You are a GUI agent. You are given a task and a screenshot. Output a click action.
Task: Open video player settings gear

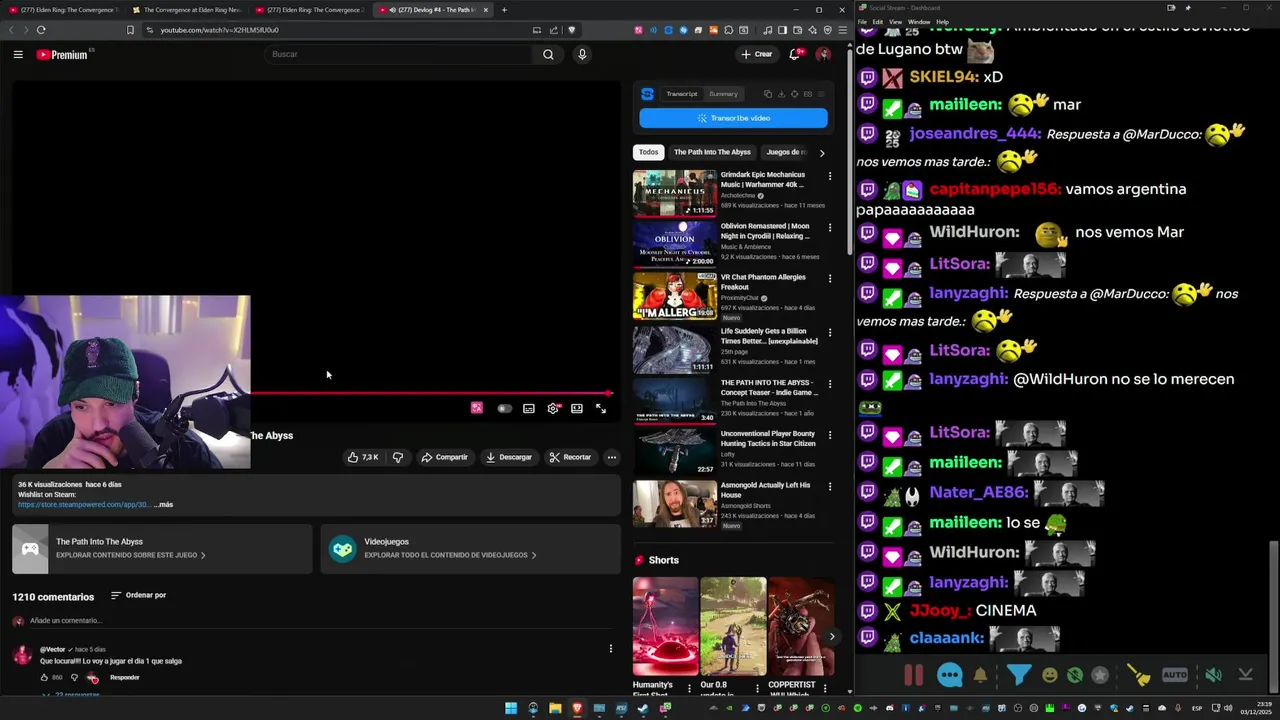click(552, 408)
